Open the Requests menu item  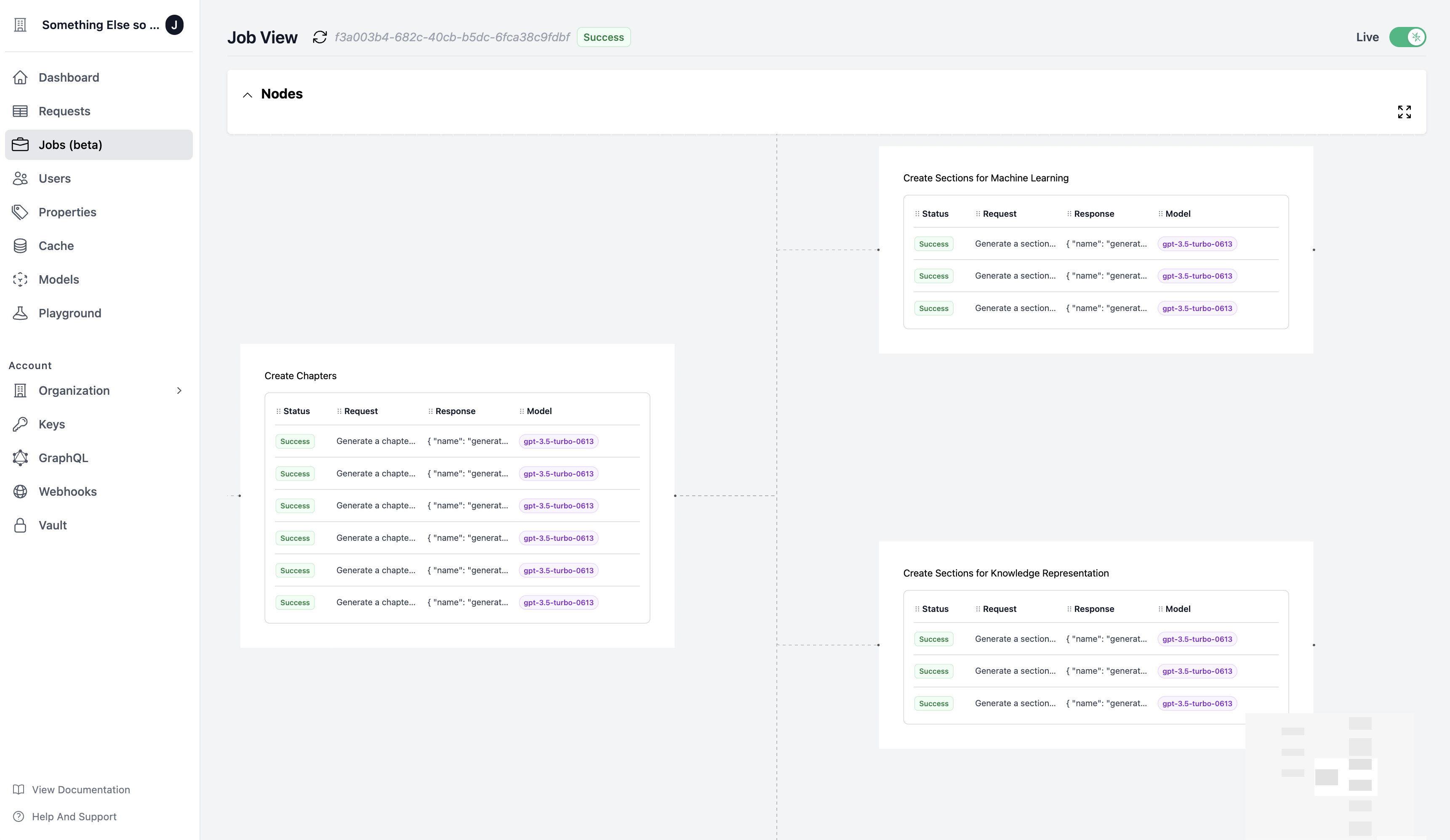tap(64, 111)
